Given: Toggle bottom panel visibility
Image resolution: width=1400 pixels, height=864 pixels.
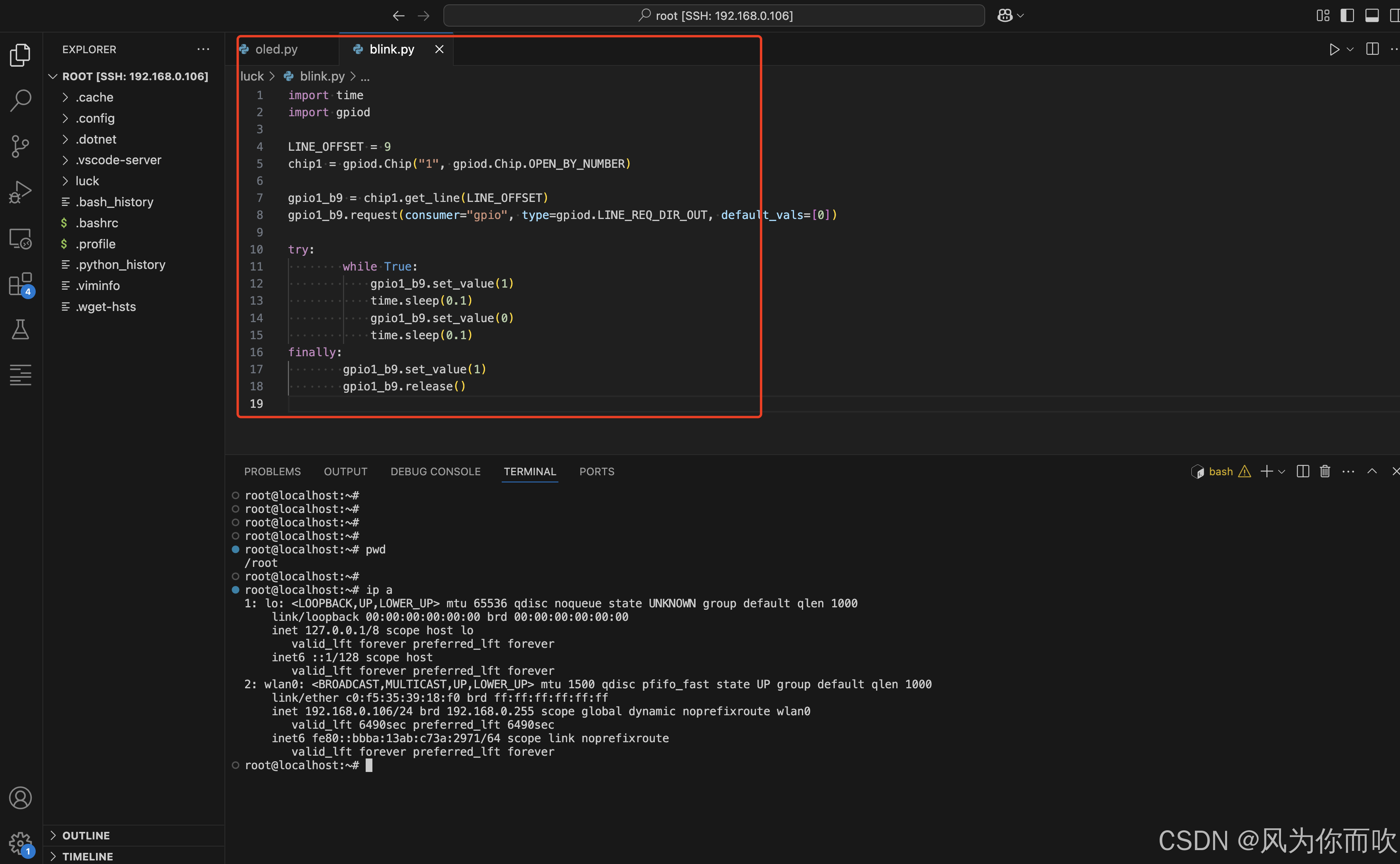Looking at the screenshot, I should click(x=1372, y=15).
